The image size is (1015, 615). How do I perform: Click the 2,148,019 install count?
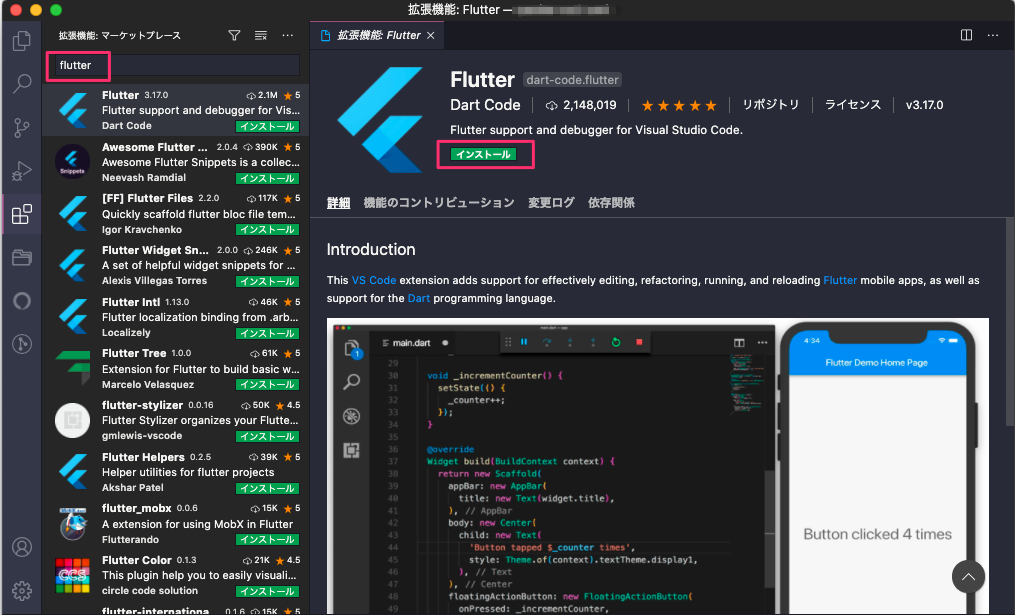point(581,105)
